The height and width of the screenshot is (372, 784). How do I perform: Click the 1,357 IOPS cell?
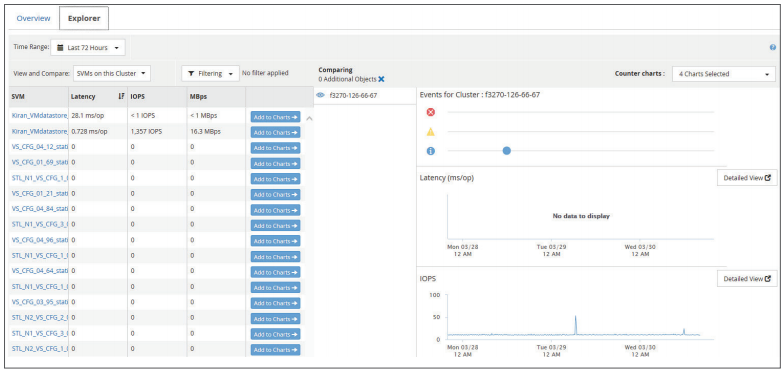(x=146, y=132)
